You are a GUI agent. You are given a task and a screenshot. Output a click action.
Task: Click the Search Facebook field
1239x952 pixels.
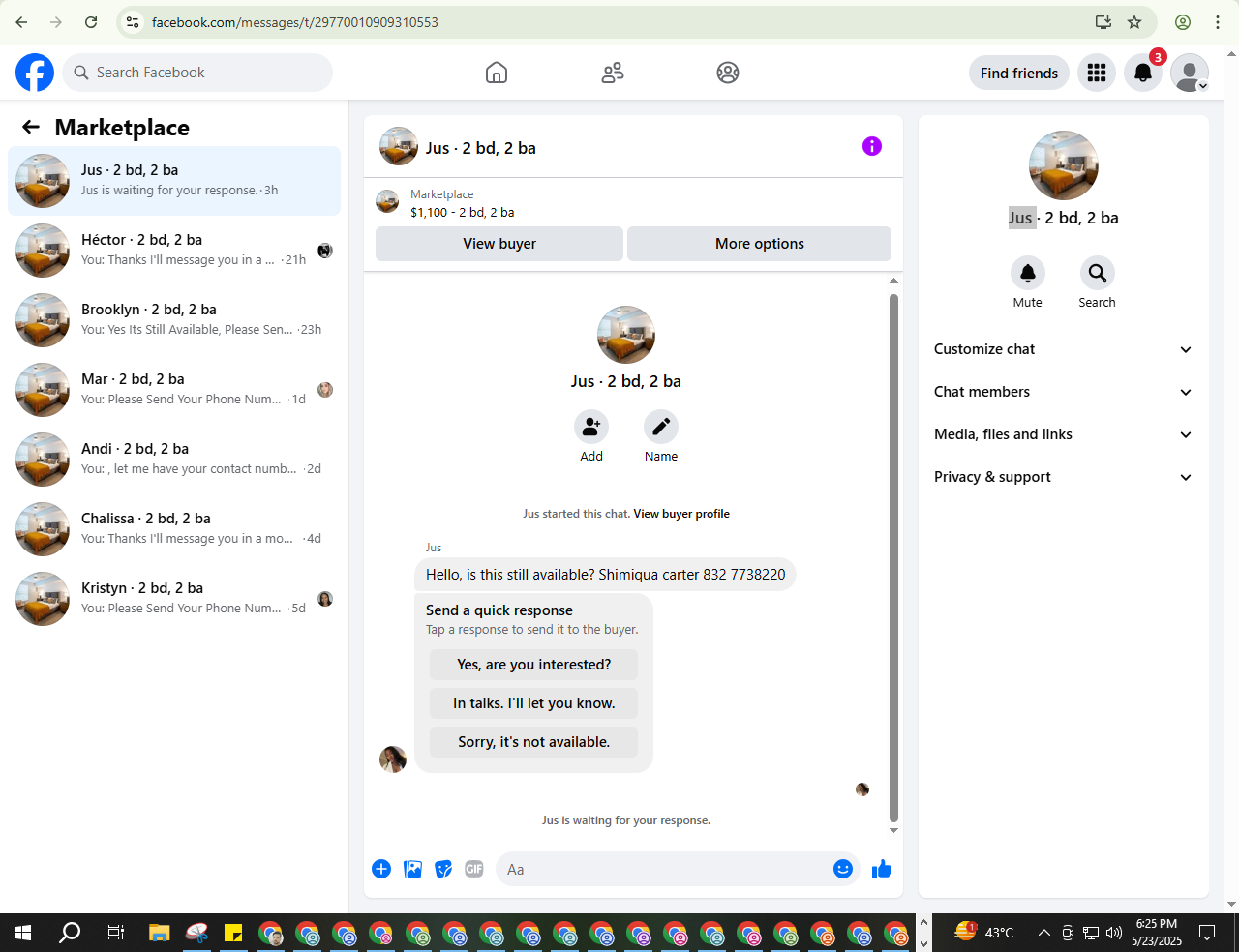pos(197,73)
